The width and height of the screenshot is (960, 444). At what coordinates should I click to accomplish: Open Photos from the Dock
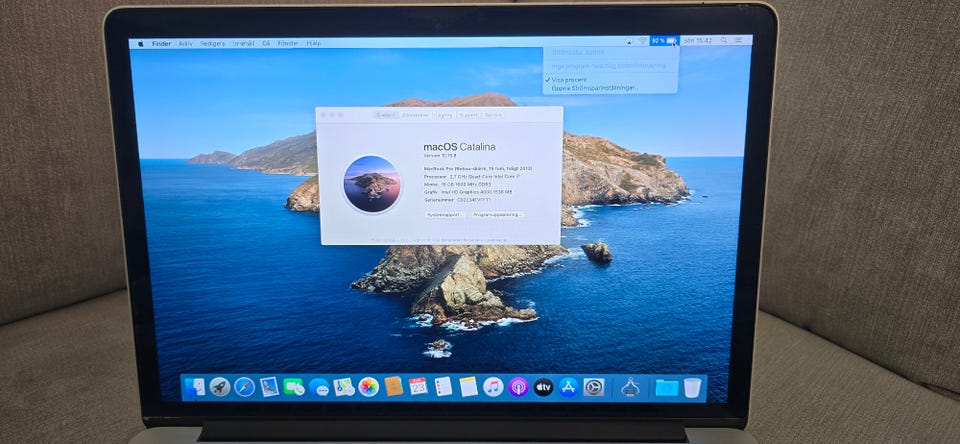point(369,386)
